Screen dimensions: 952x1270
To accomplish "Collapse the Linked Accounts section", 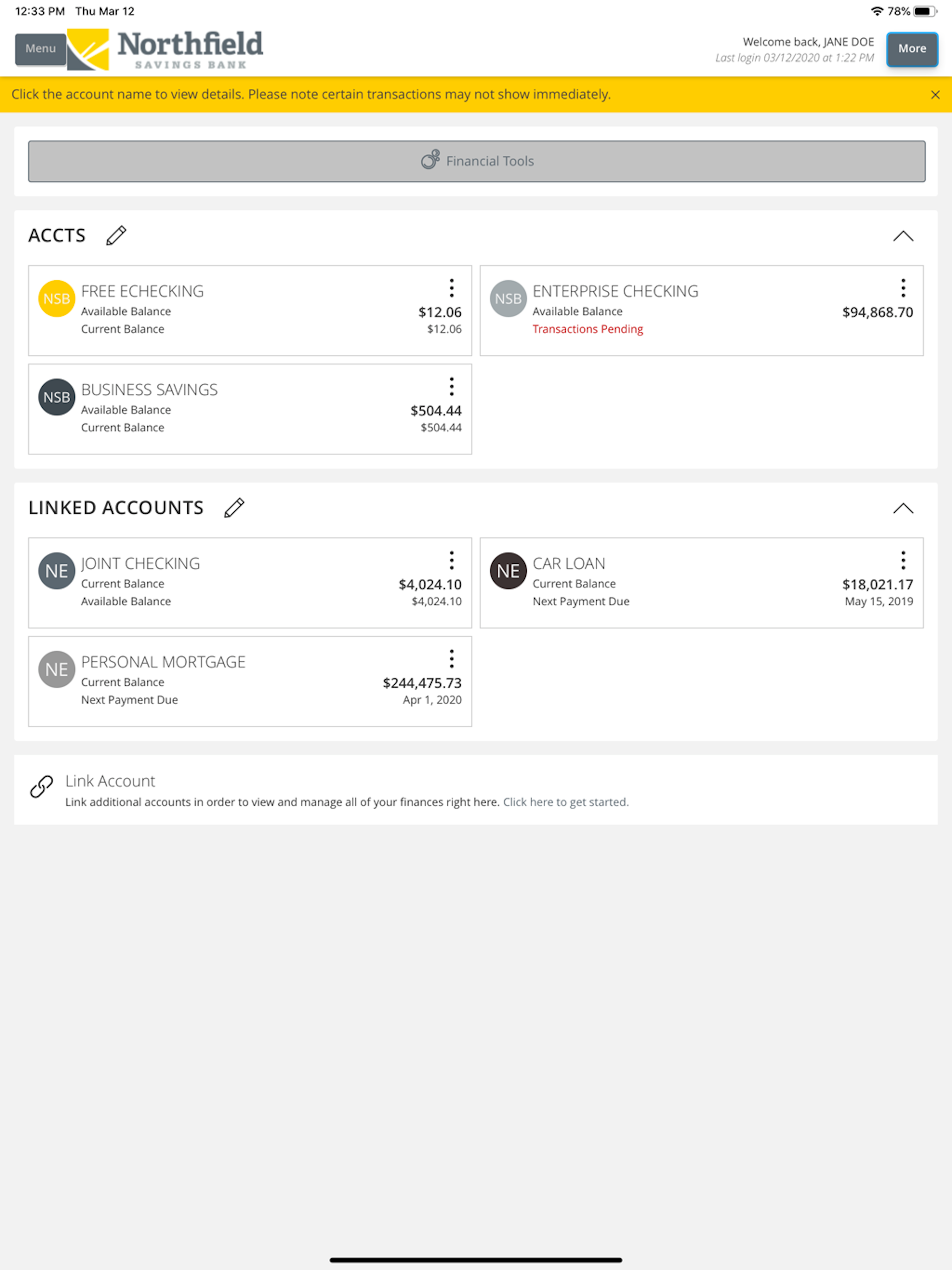I will point(903,508).
